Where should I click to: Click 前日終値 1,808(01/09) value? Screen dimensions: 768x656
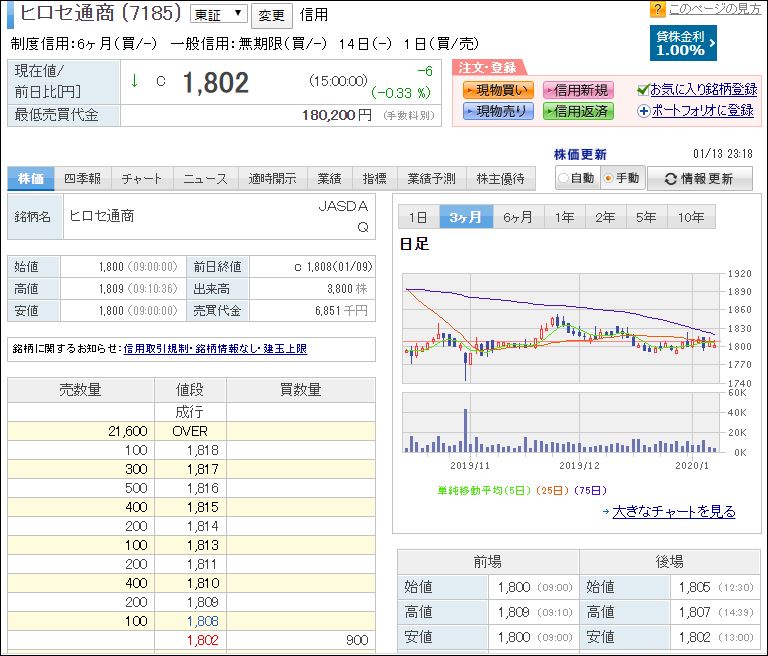point(334,267)
